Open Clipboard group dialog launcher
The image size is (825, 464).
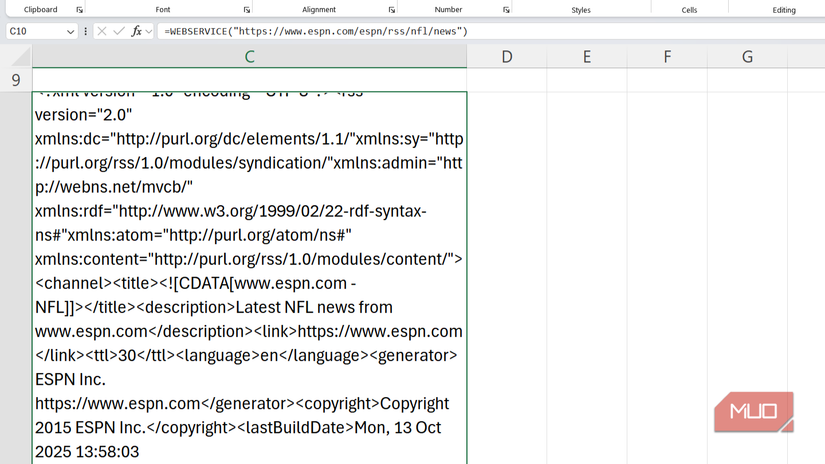79,10
